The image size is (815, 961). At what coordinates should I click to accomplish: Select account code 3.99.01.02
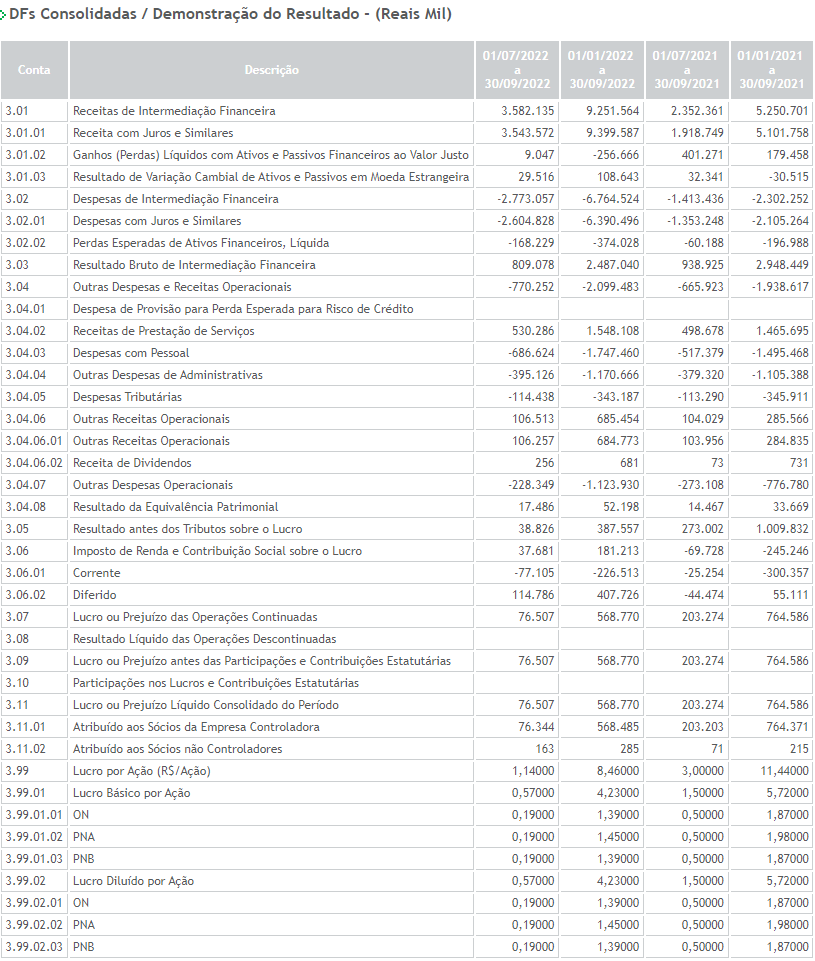pyautogui.click(x=34, y=838)
